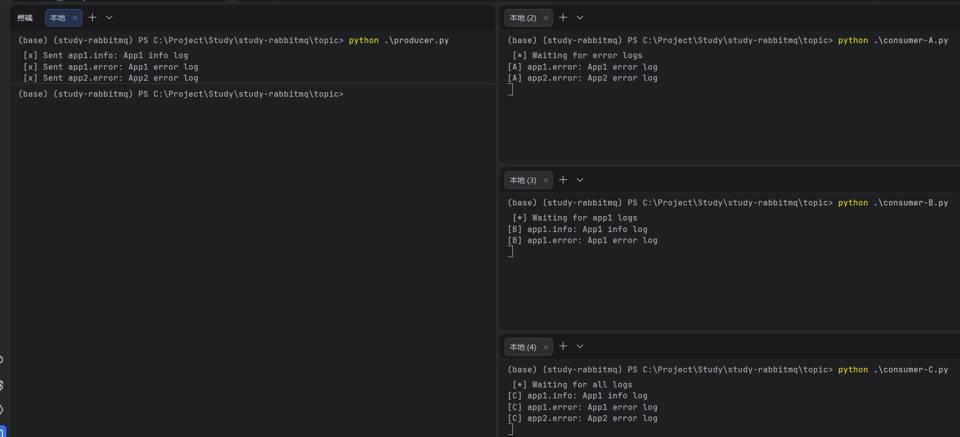Add new terminal session beside 本地 tab
960x437 pixels.
[x=92, y=17]
